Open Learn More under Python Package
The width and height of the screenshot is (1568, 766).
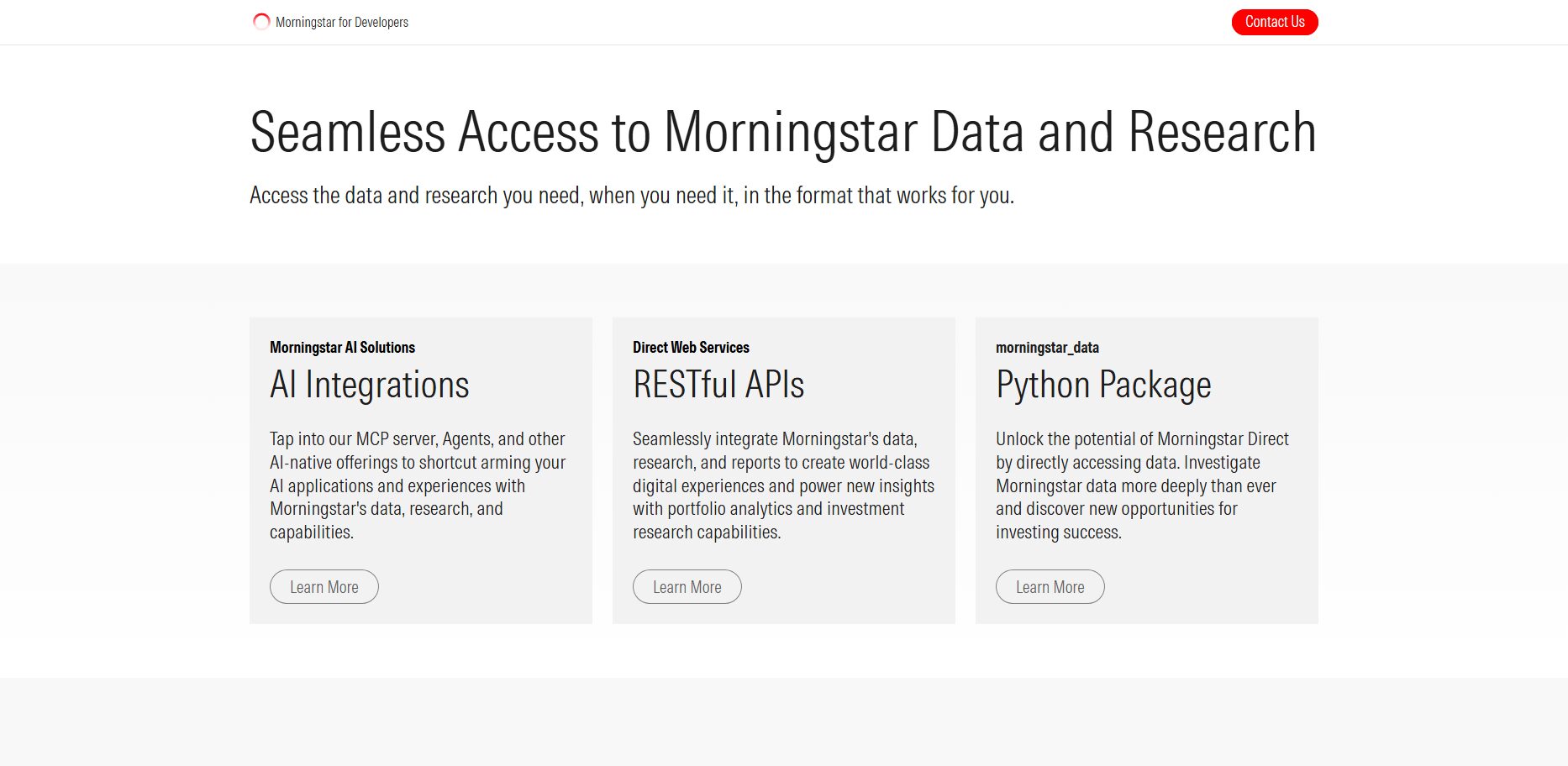tap(1050, 587)
